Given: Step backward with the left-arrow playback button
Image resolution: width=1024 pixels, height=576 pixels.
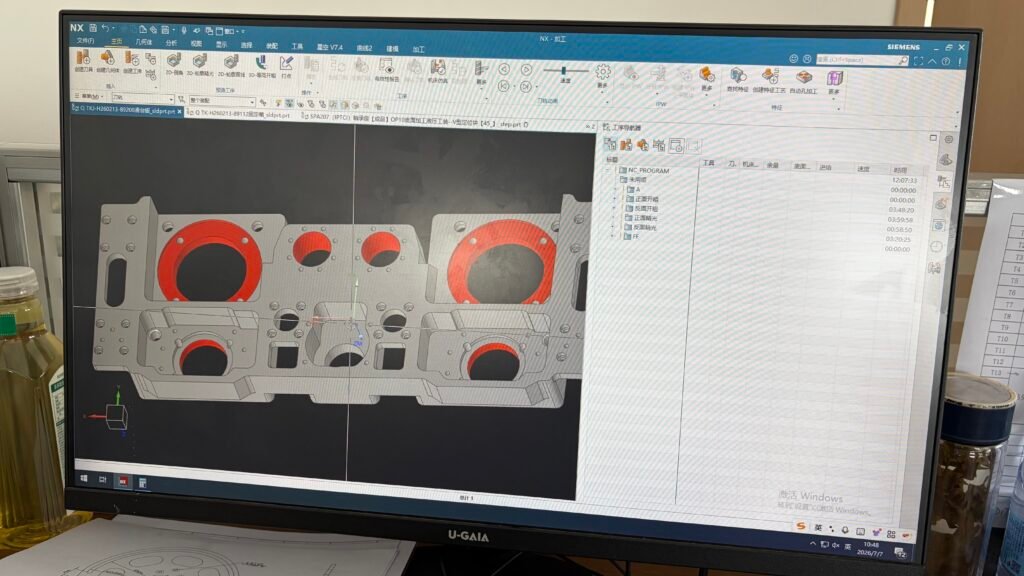Looking at the screenshot, I should pos(504,69).
